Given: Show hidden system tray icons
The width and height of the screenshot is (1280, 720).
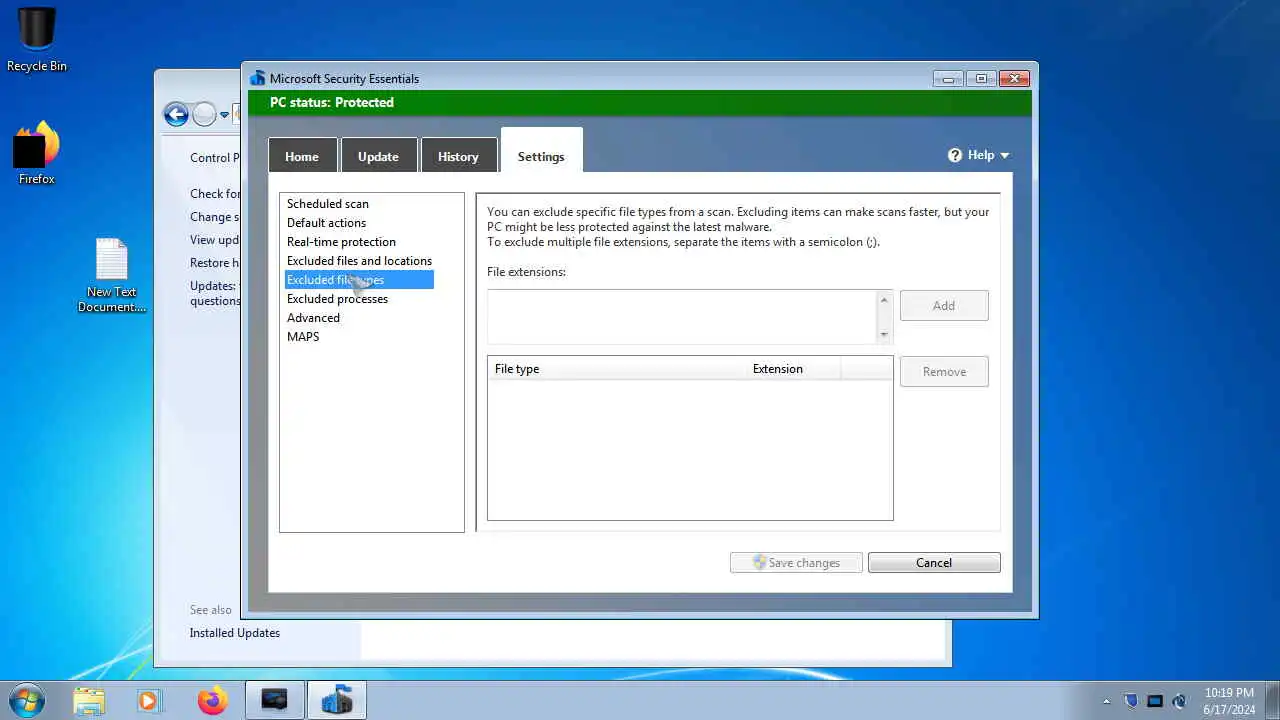Looking at the screenshot, I should 1106,701.
